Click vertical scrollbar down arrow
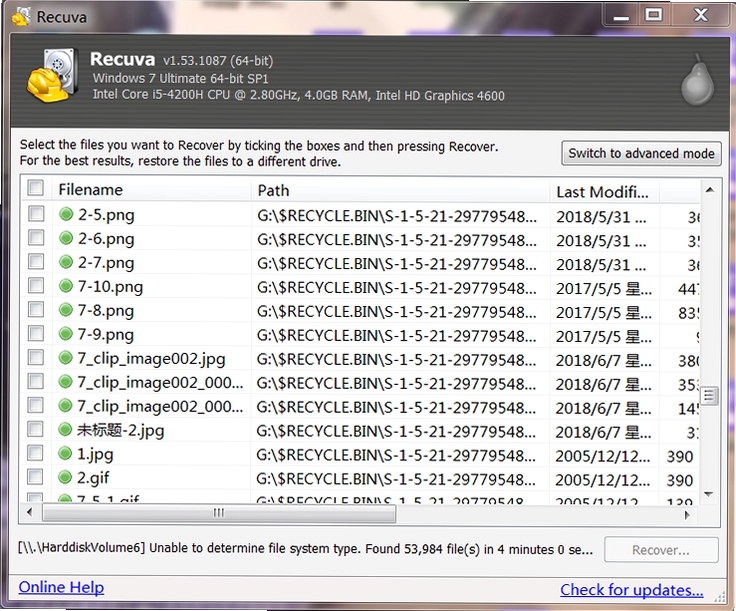The height and width of the screenshot is (611, 736). 709,494
